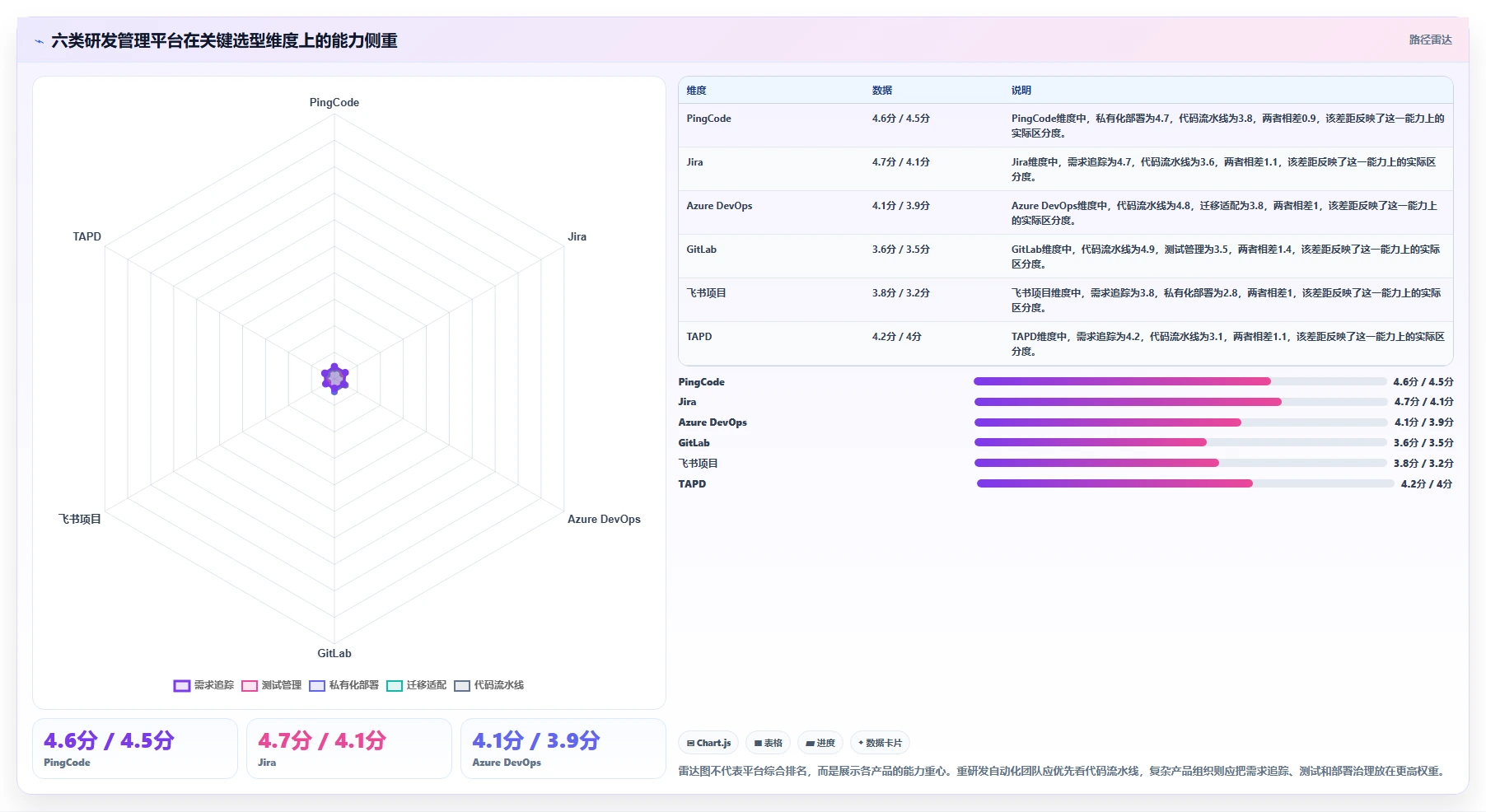This screenshot has width=1486, height=812.
Task: Click the TAPD progress value 4.2分 / 4分
Action: pos(1427,484)
